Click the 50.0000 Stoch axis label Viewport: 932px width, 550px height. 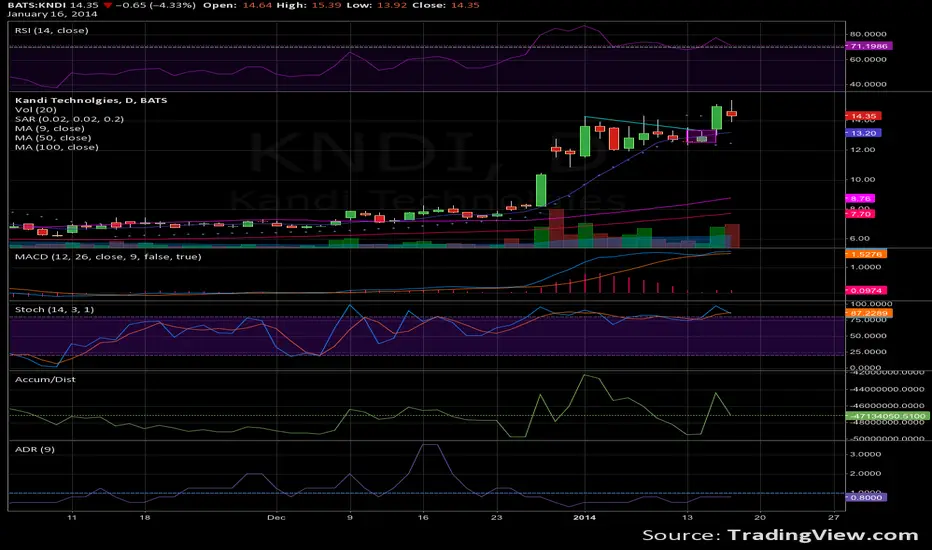(868, 336)
